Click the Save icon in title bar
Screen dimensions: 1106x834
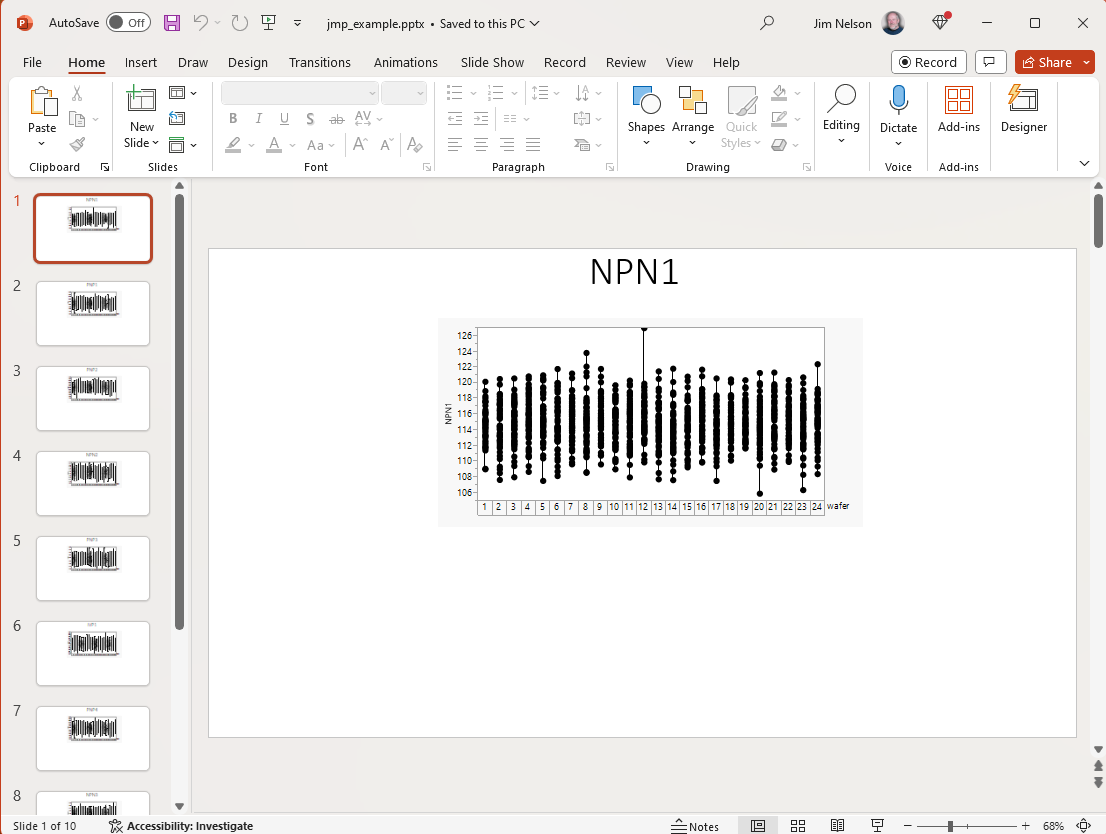172,22
